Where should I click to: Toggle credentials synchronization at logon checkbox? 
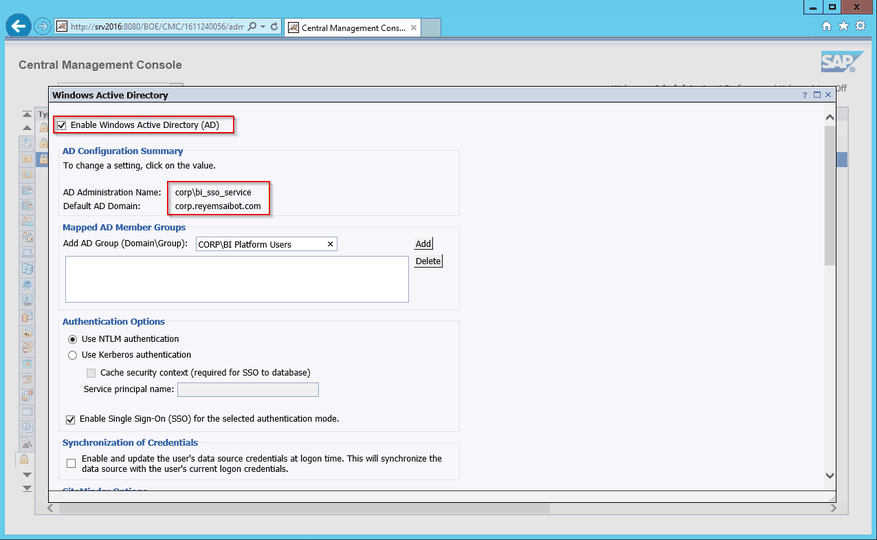click(71, 463)
